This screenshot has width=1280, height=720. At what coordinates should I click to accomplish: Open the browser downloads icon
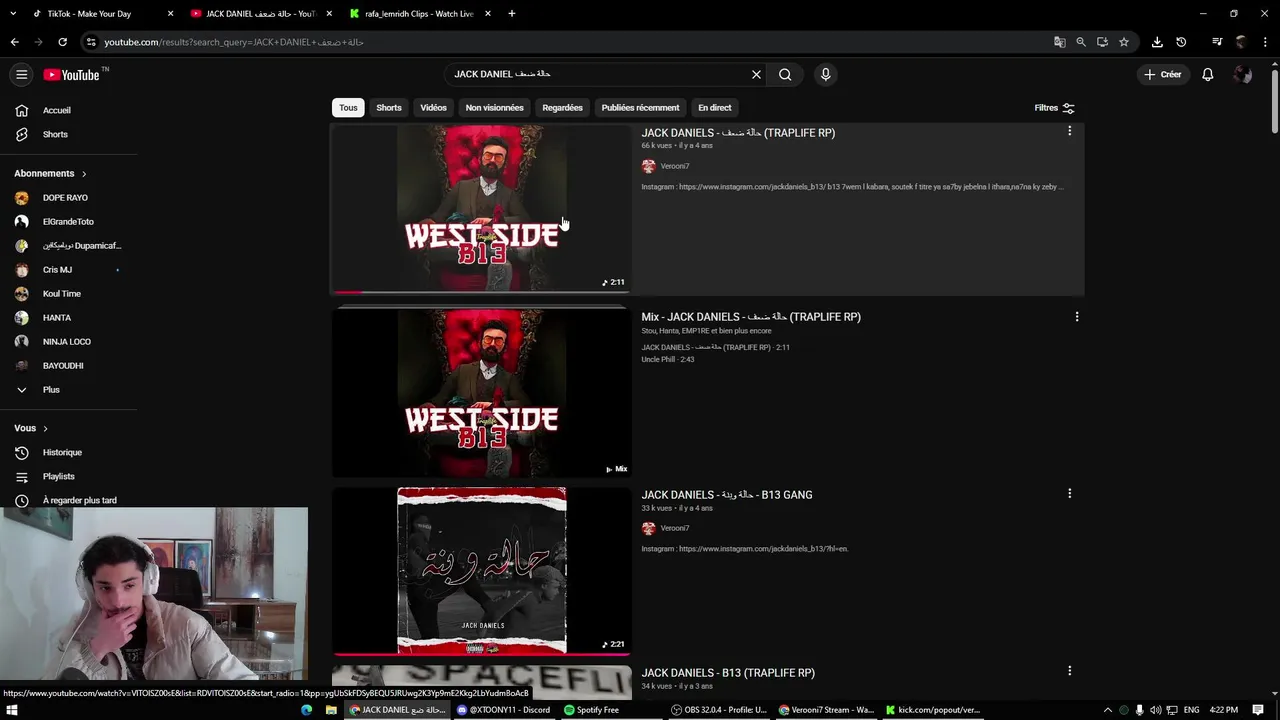pos(1157,42)
